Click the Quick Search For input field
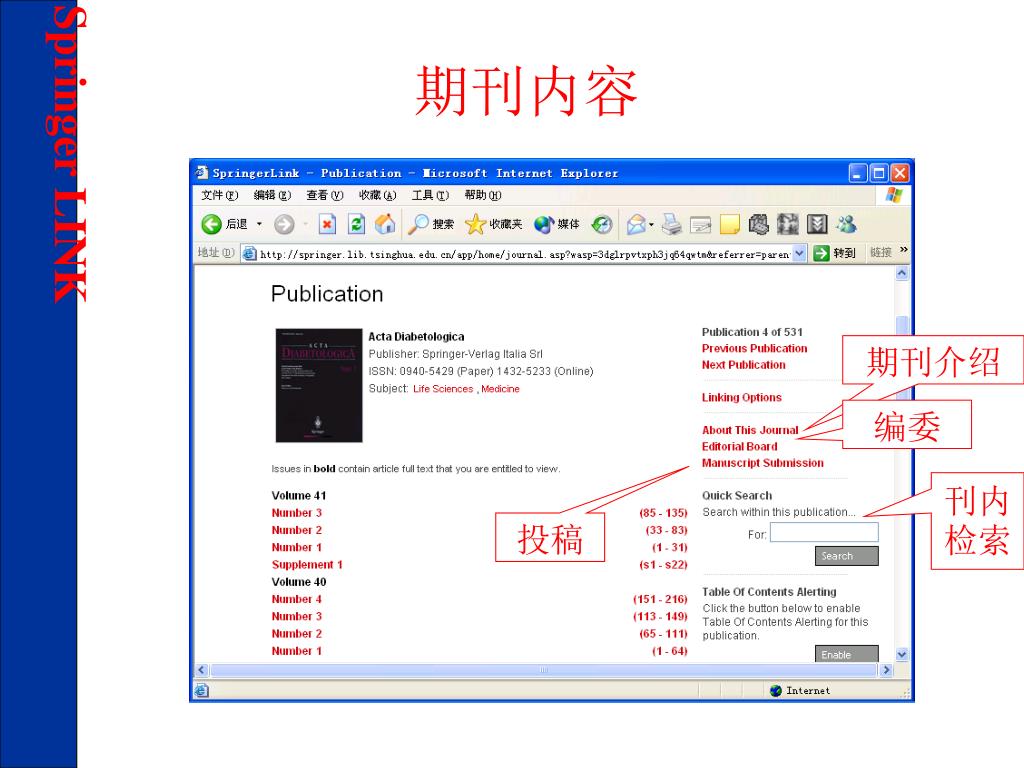1024x768 pixels. pyautogui.click(x=824, y=532)
